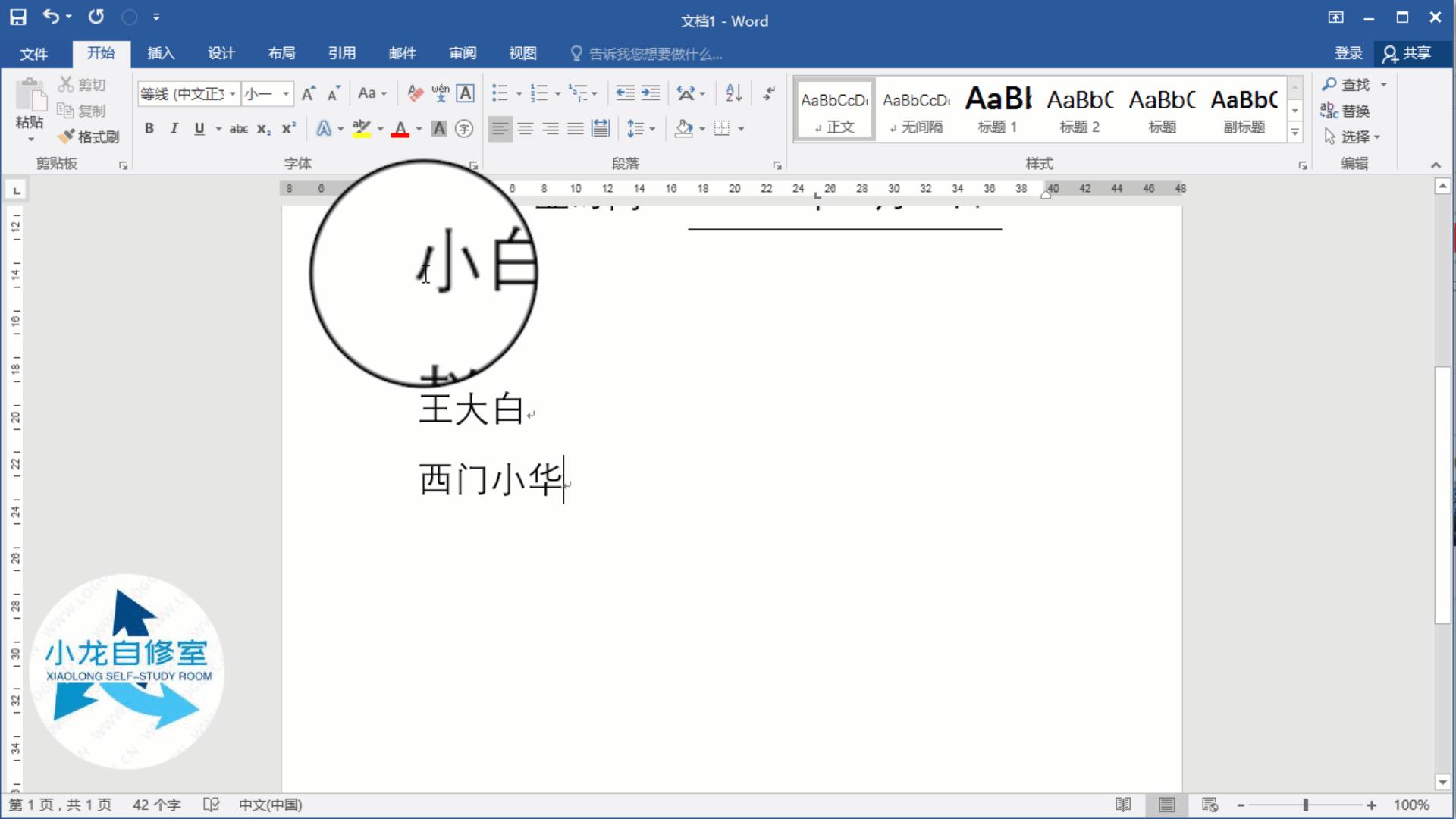1456x819 pixels.
Task: Select the red font color swatch
Action: (400, 129)
